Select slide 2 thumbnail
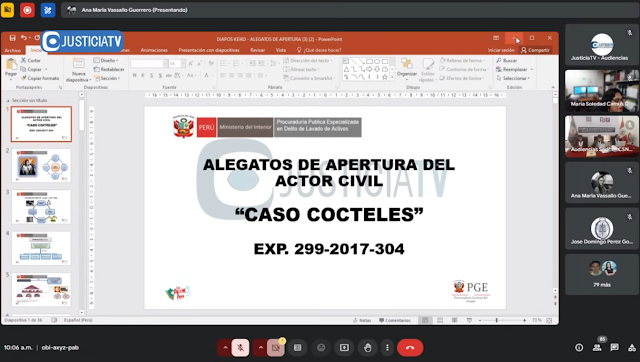Screen dimensions: 640x362 [x=41, y=165]
